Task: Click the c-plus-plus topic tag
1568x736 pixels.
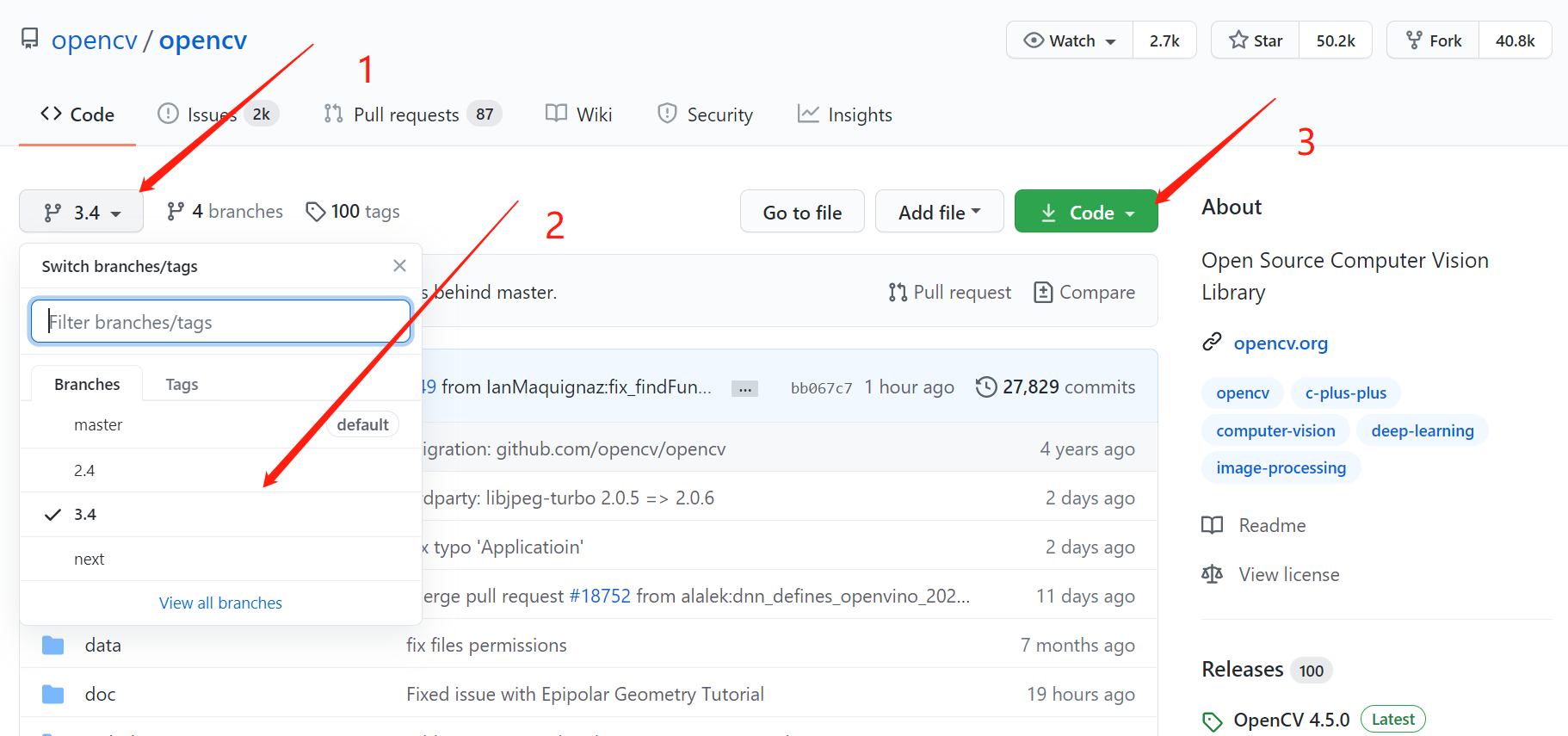Action: click(1346, 393)
